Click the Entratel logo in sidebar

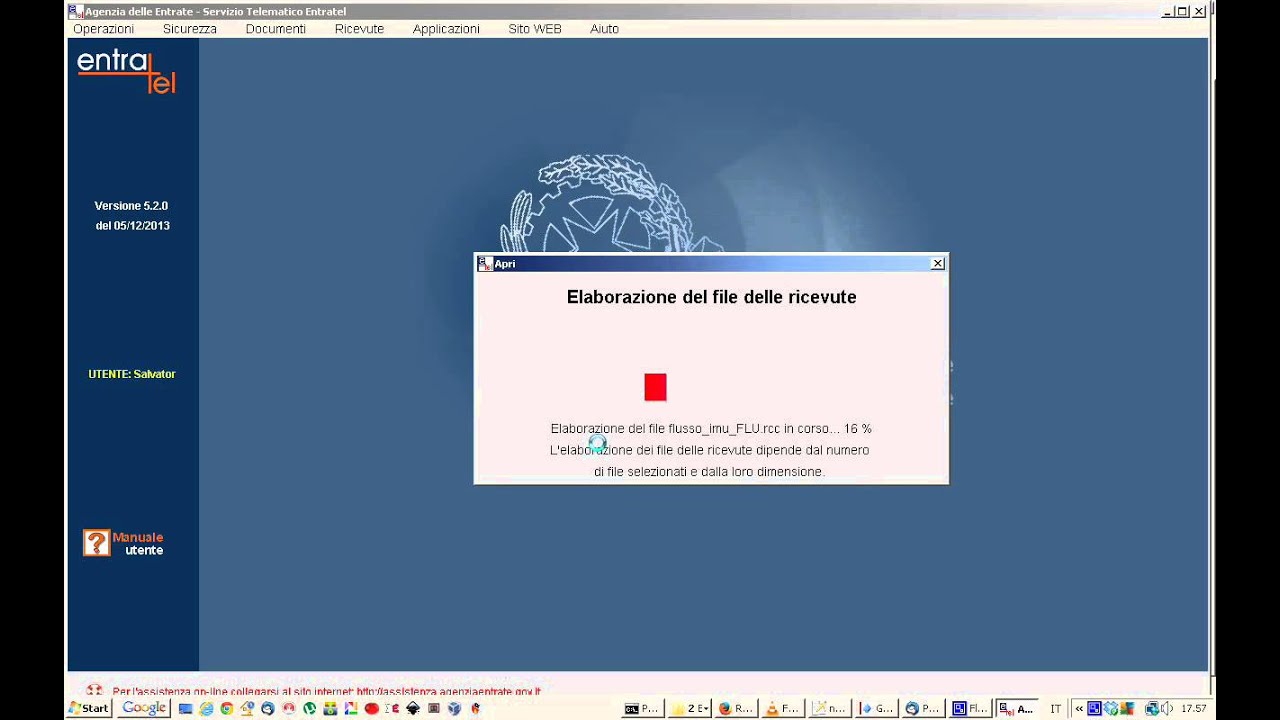(x=127, y=71)
